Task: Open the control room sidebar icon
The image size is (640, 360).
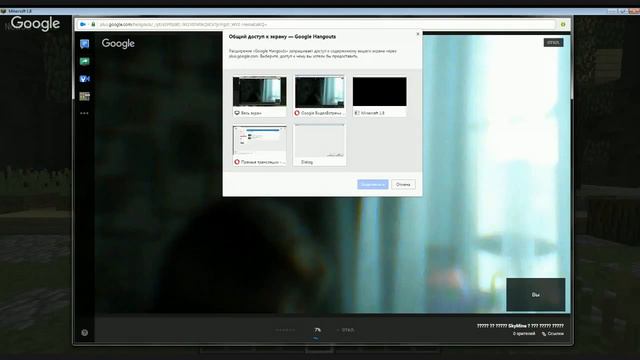Action: [x=84, y=96]
